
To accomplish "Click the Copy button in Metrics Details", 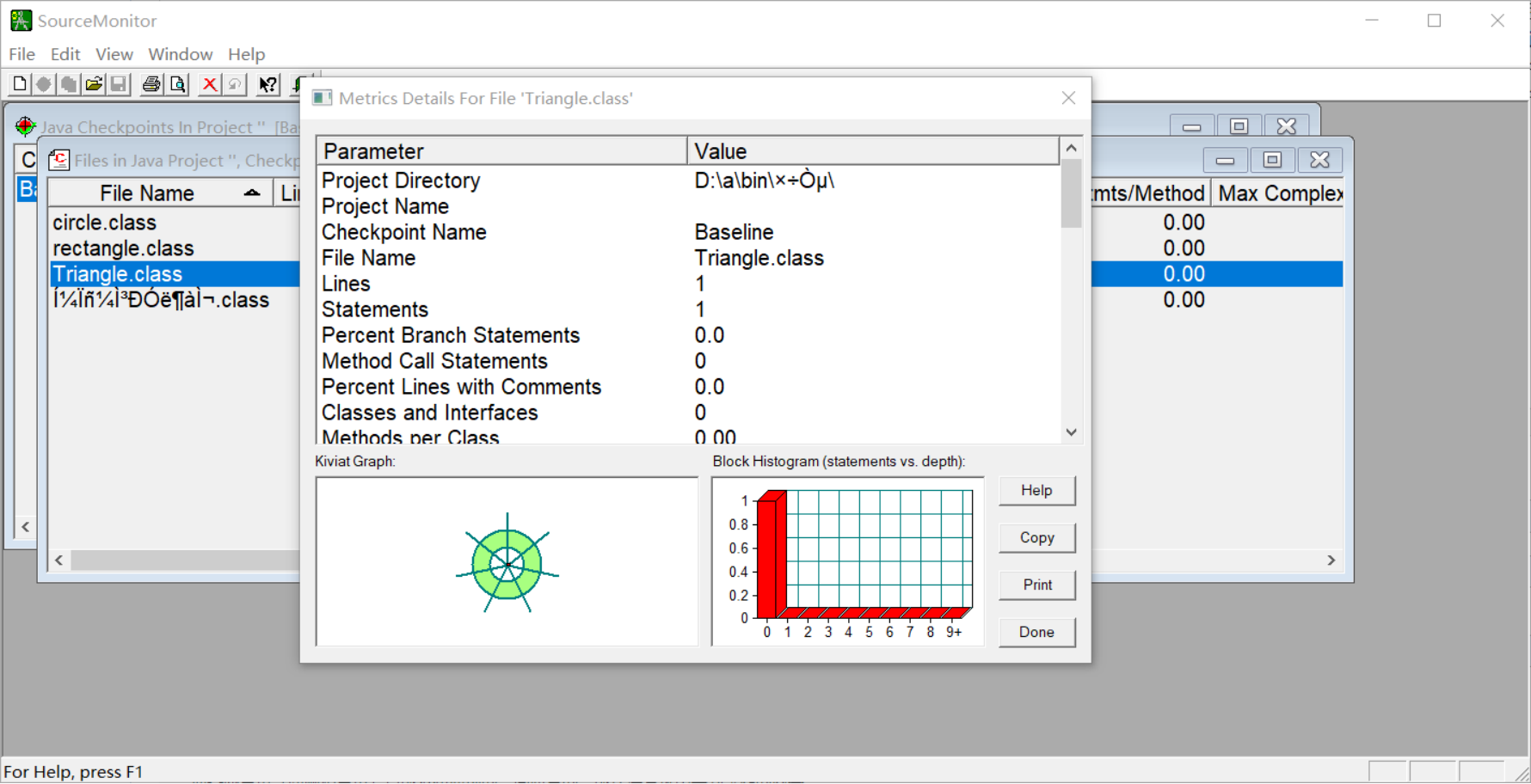I will click(x=1036, y=537).
